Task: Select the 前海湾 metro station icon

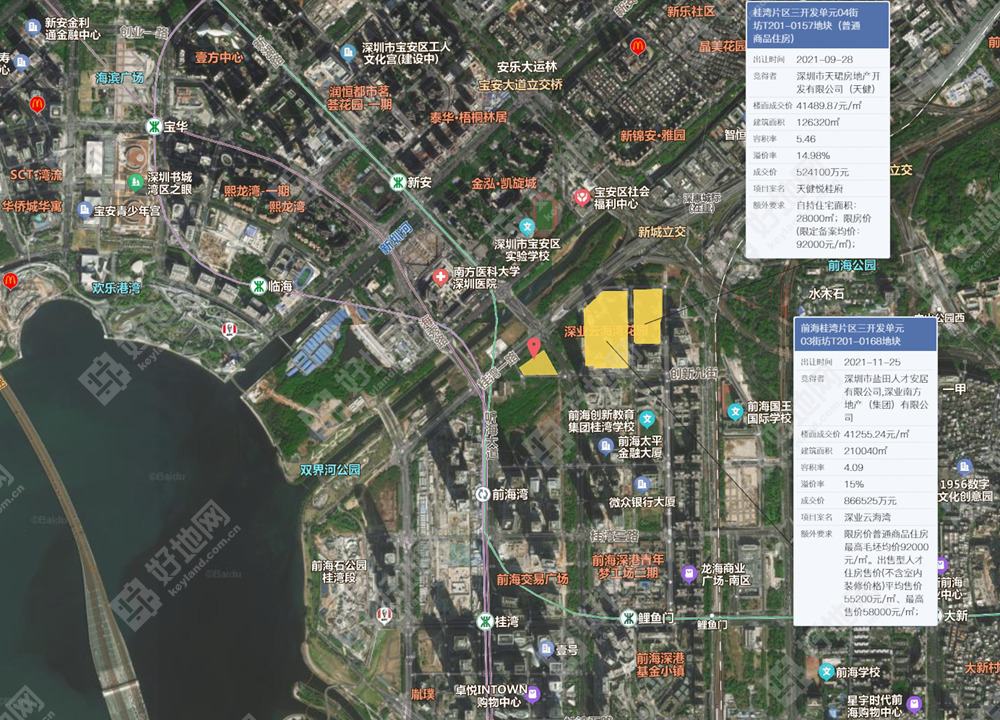Action: point(483,494)
